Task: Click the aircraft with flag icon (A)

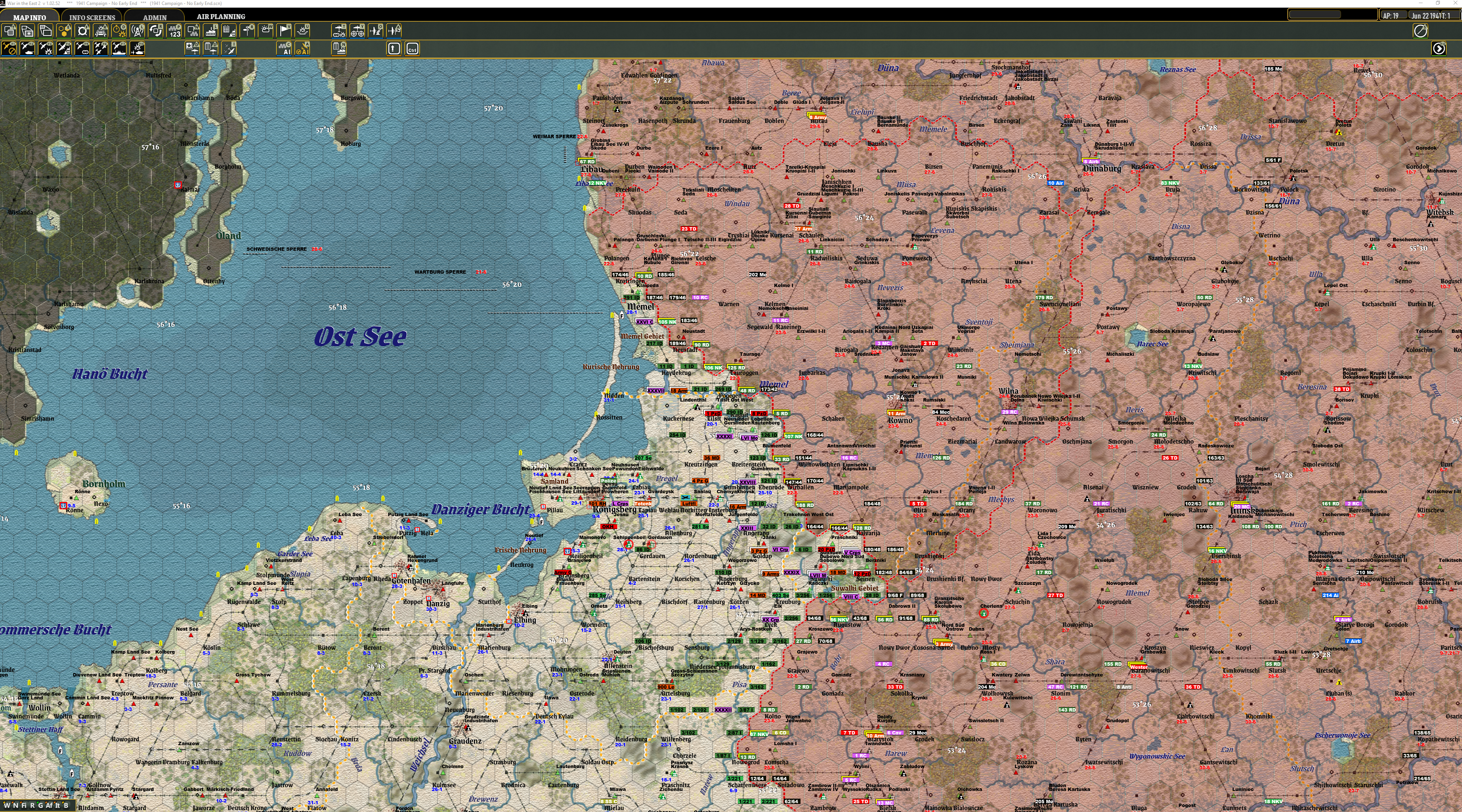Action: [x=394, y=31]
